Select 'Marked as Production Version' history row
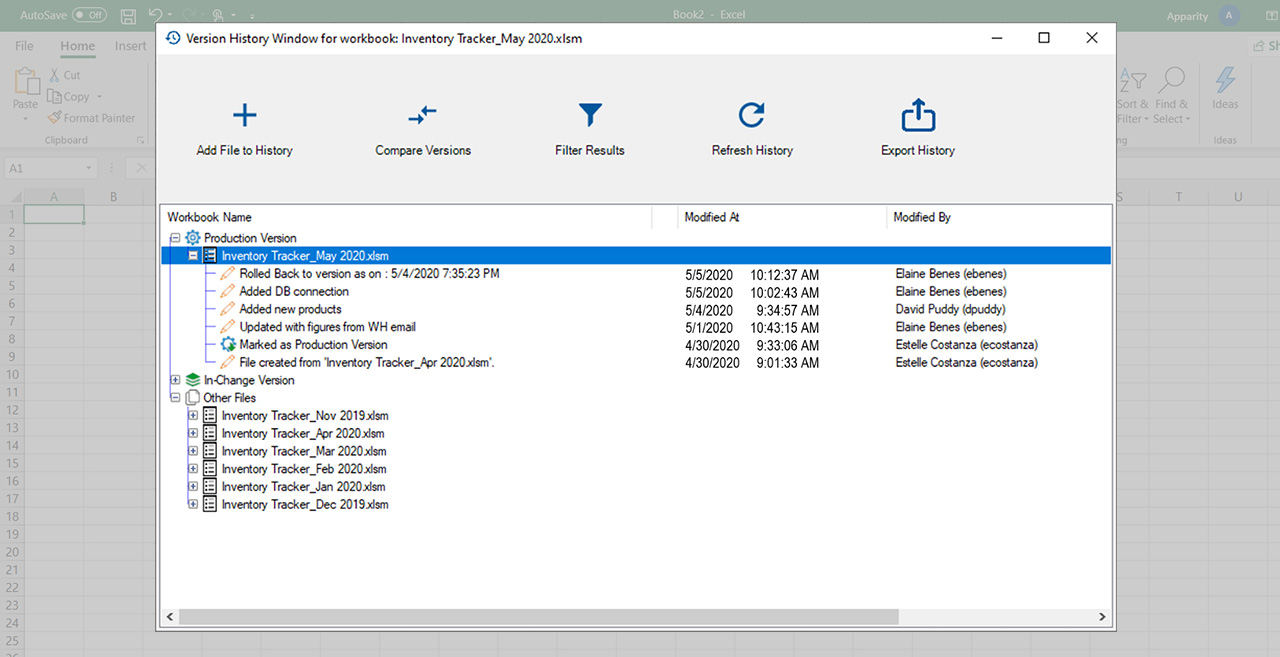The image size is (1280, 657). 313,345
